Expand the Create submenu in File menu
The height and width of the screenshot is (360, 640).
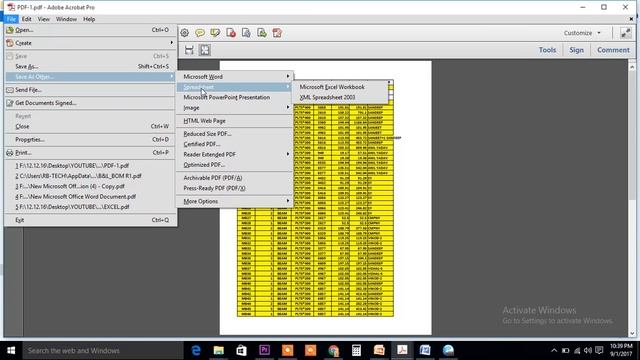(90, 43)
